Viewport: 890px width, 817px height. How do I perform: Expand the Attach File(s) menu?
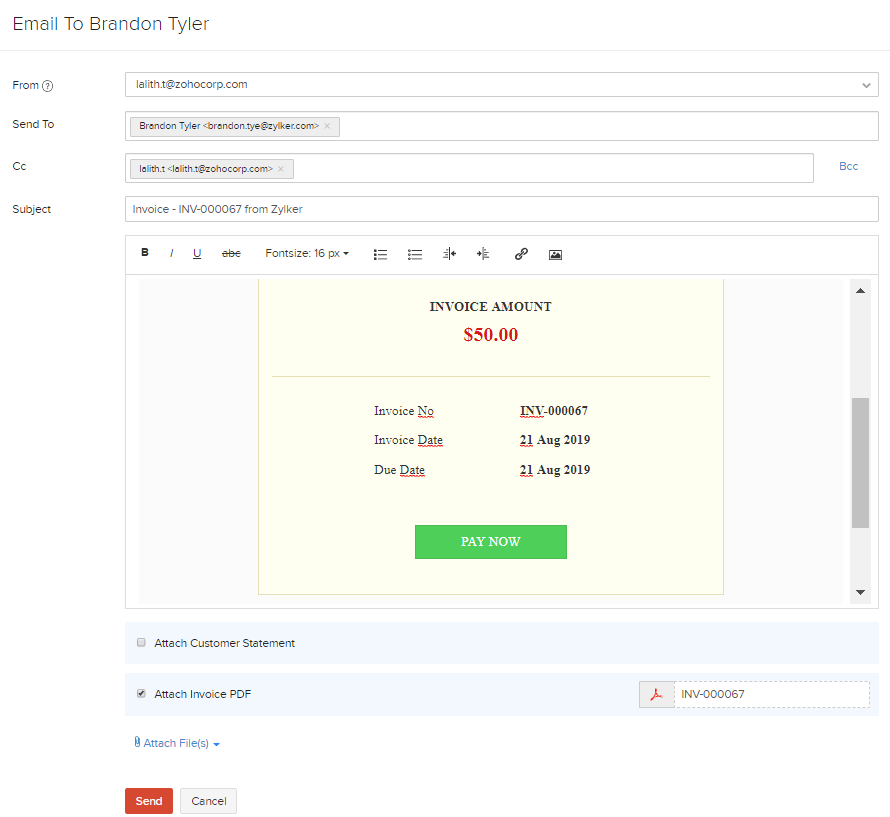[176, 742]
